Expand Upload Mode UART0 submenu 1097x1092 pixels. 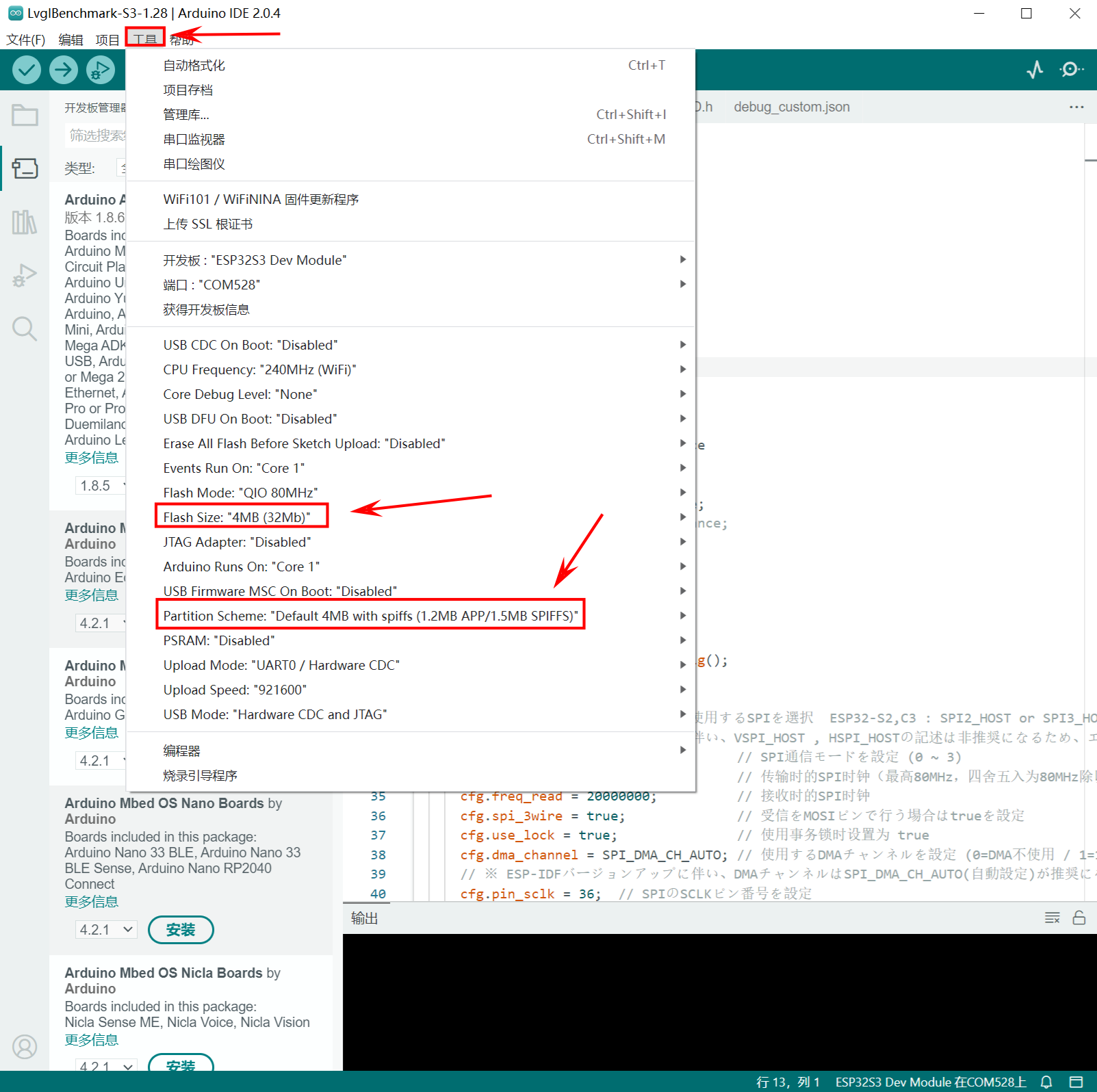411,665
